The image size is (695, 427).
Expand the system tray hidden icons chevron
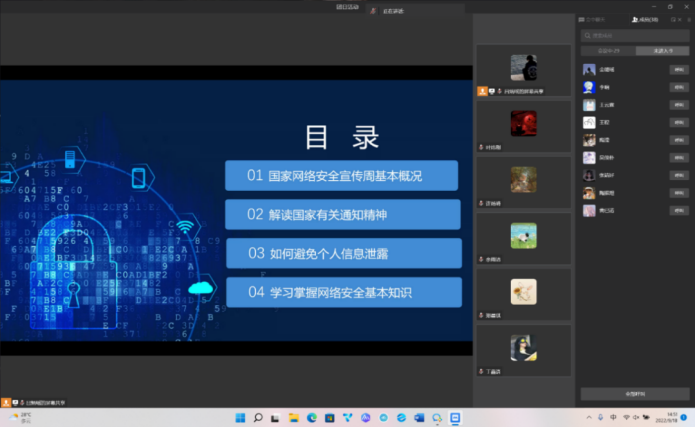point(591,417)
